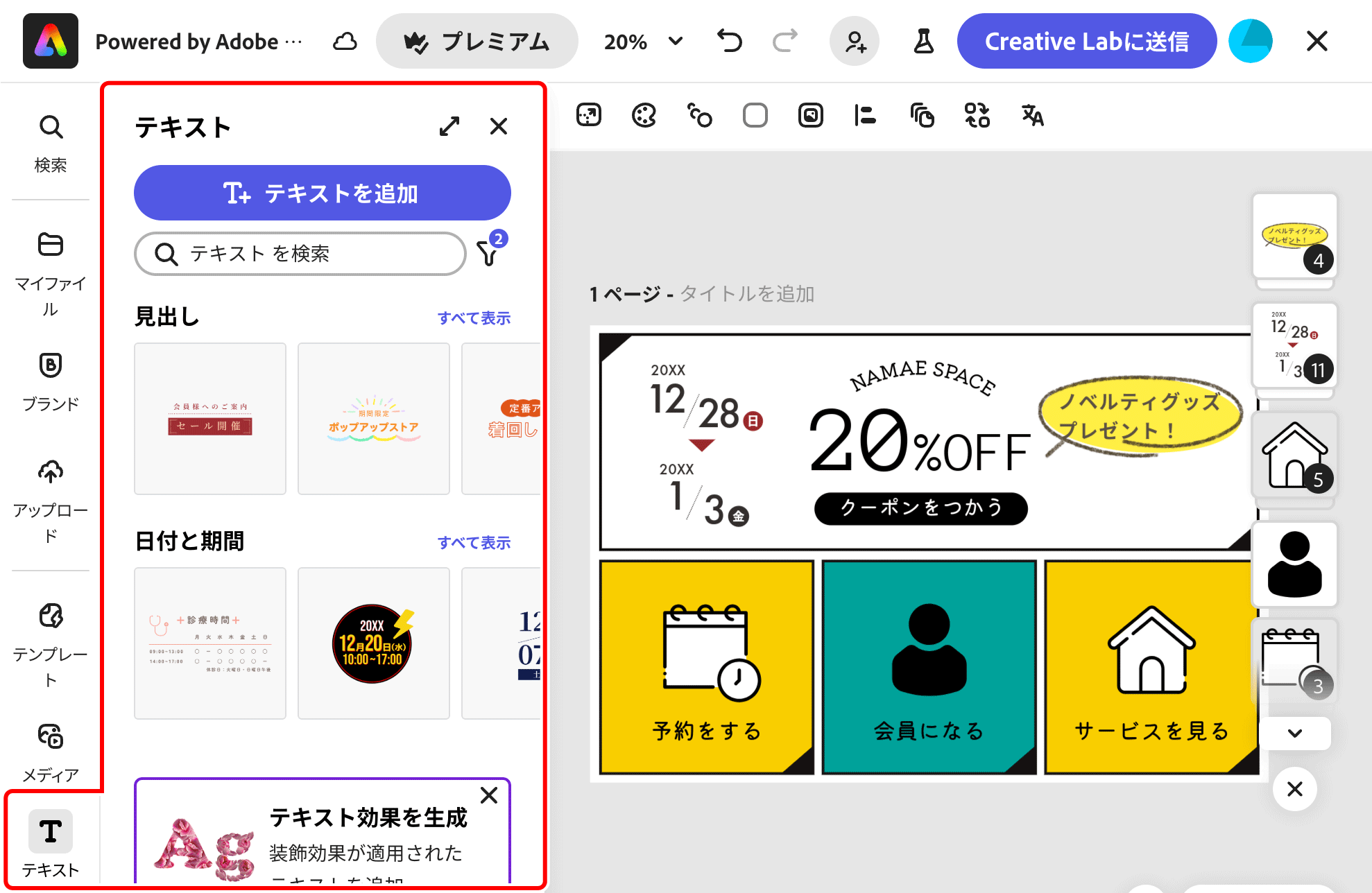This screenshot has height=893, width=1372.
Task: Open the ブランド panel
Action: tap(50, 381)
